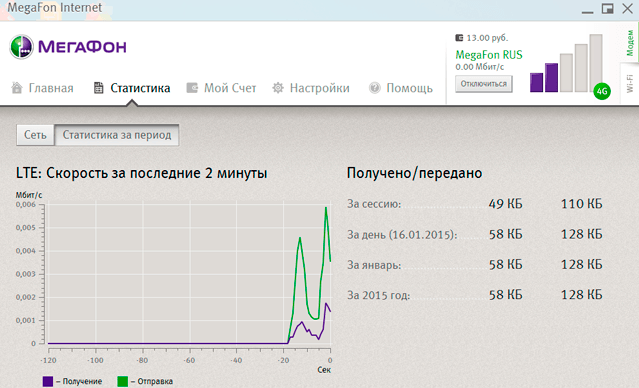Click the MegaFon logo icon
Image resolution: width=639 pixels, height=388 pixels.
coord(21,47)
